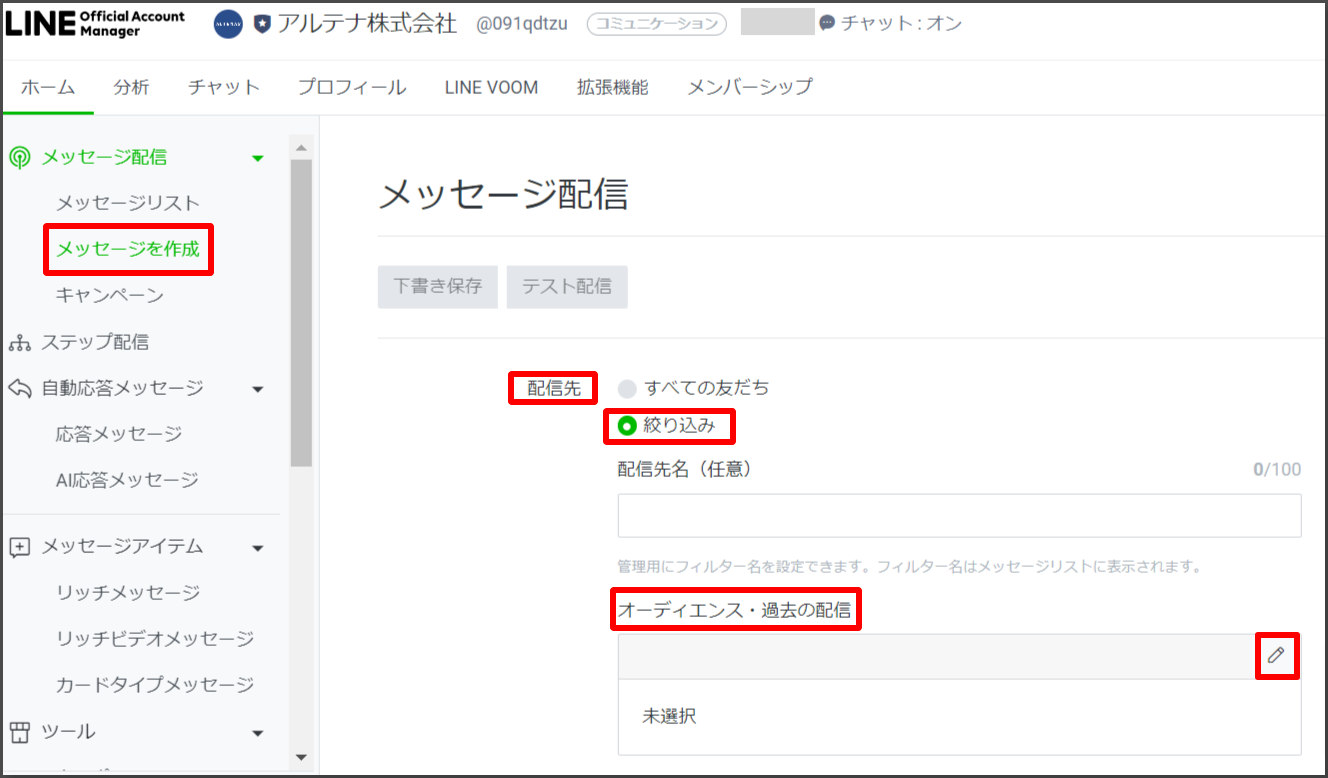Screen dimensions: 1328x778
Task: Click the コミュニケーション account type badge
Action: coord(657,24)
